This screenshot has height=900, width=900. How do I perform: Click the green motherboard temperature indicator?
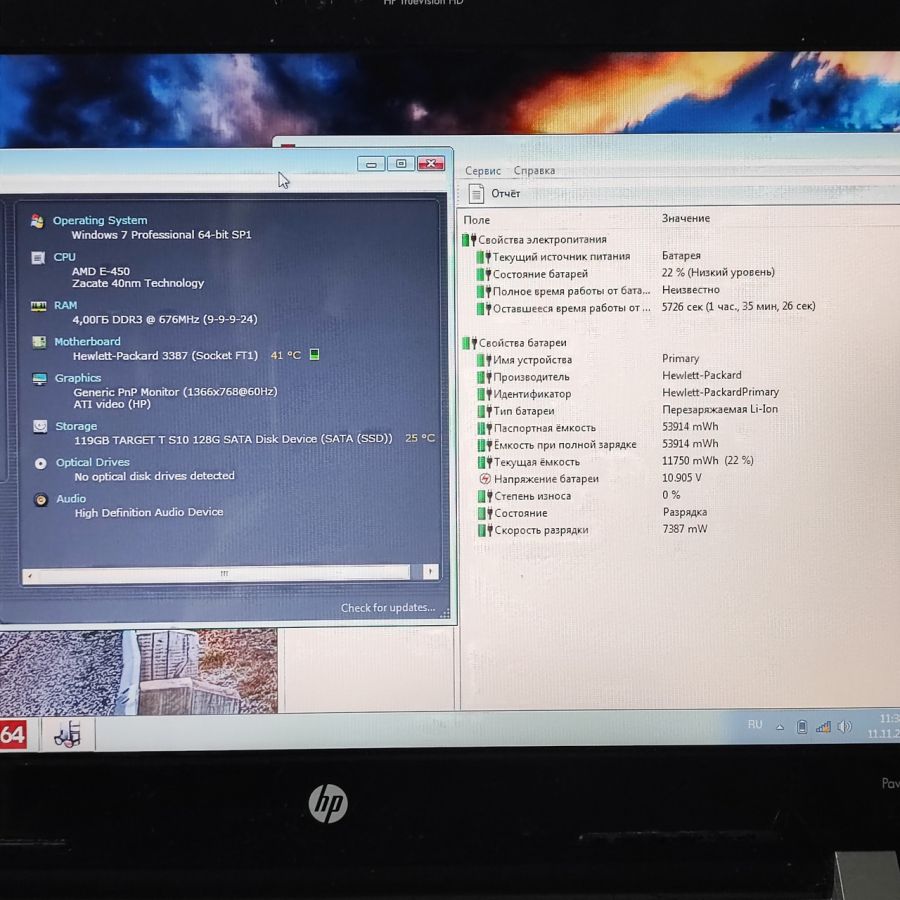point(314,354)
